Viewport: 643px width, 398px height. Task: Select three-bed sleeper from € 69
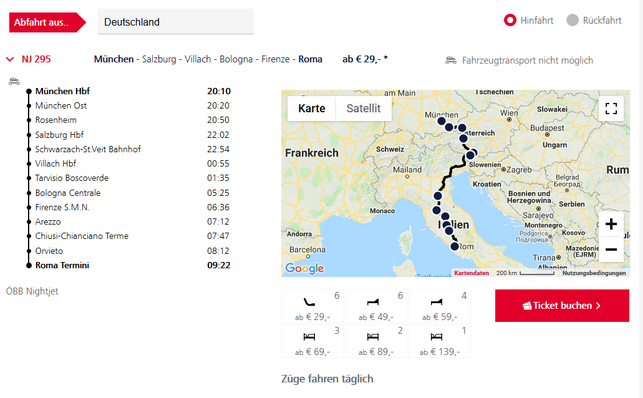(312, 341)
